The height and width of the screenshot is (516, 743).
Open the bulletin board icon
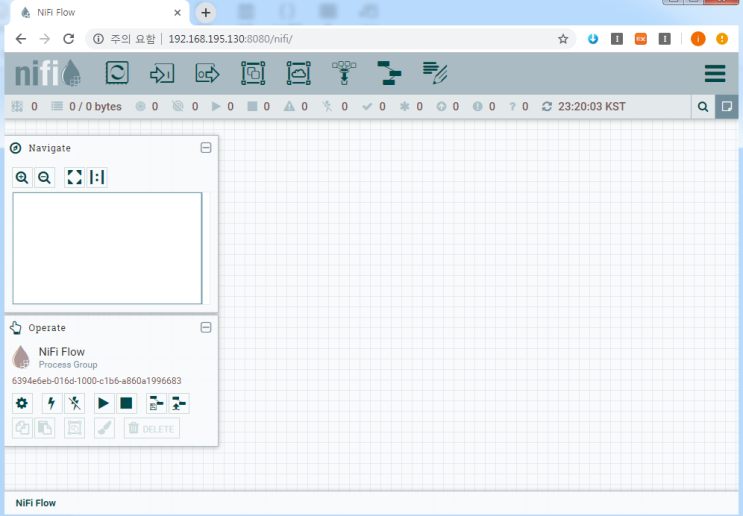click(x=727, y=107)
